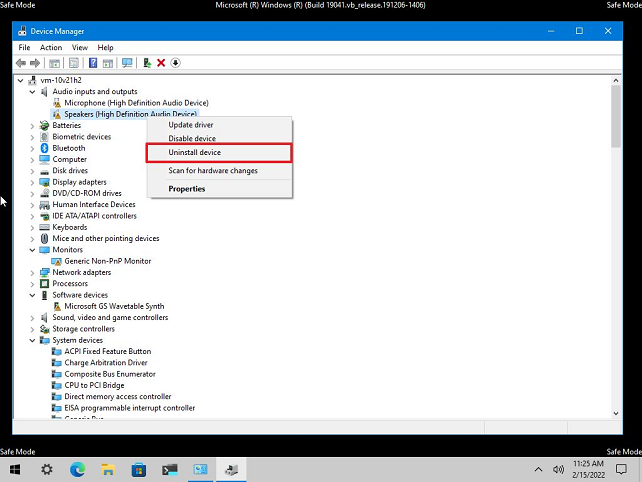Choose Scan for hardware changes entry

coord(219,171)
